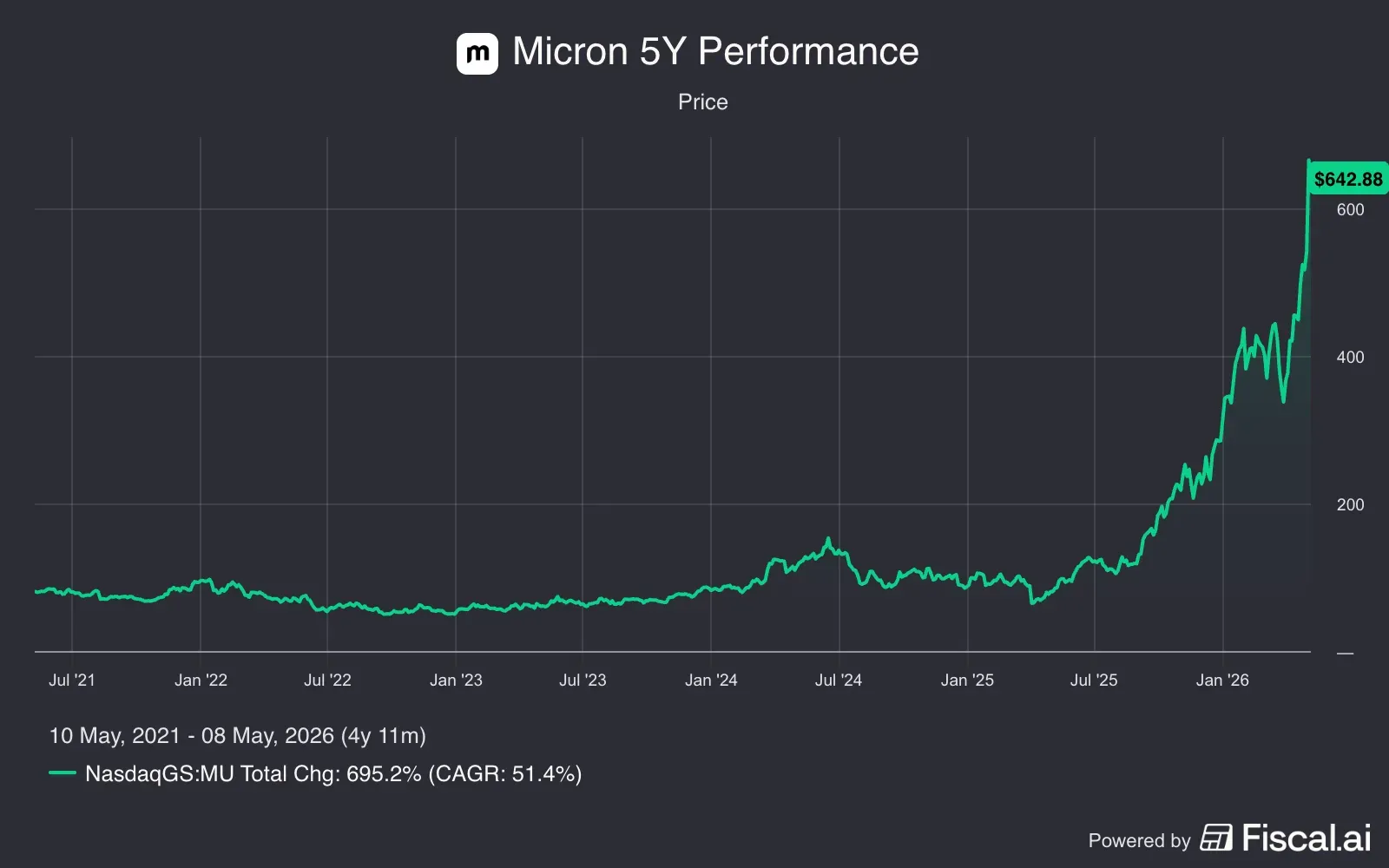The height and width of the screenshot is (868, 1389).
Task: Click the "Jul '25" axis label
Action: 1094,680
